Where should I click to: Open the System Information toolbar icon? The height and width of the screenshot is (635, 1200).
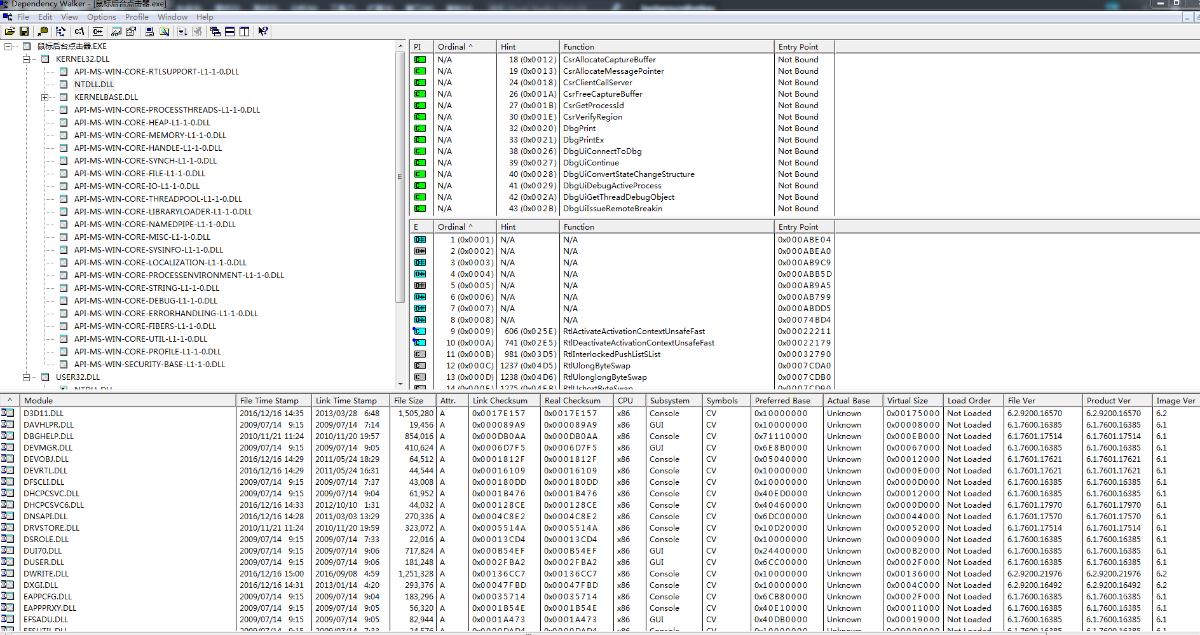coord(149,31)
